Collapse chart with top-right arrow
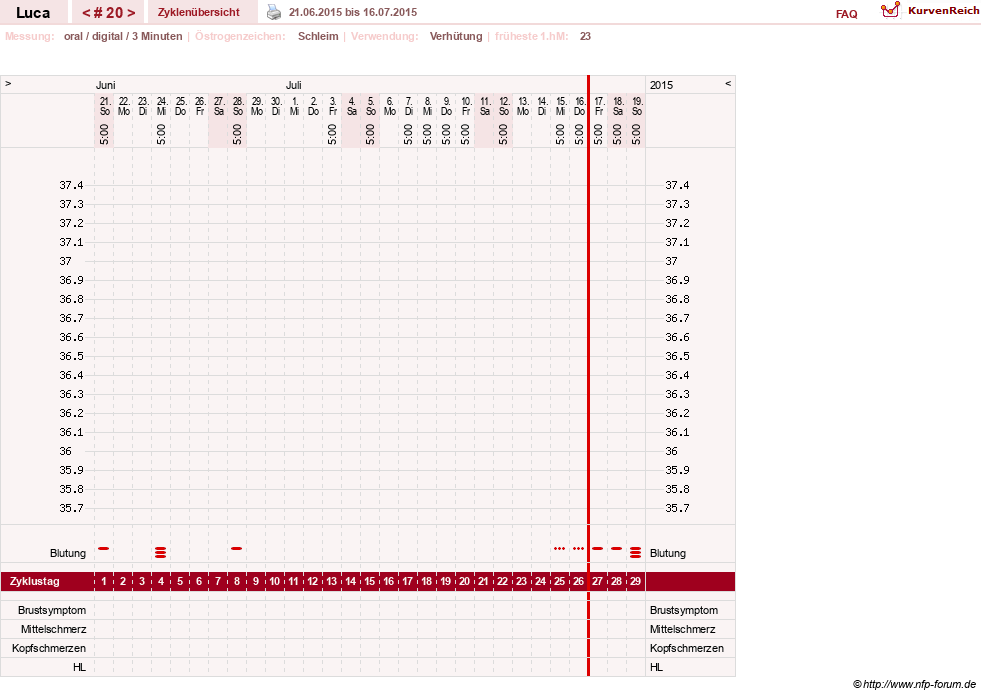Screen dimensions: 981x696 pyautogui.click(x=728, y=83)
